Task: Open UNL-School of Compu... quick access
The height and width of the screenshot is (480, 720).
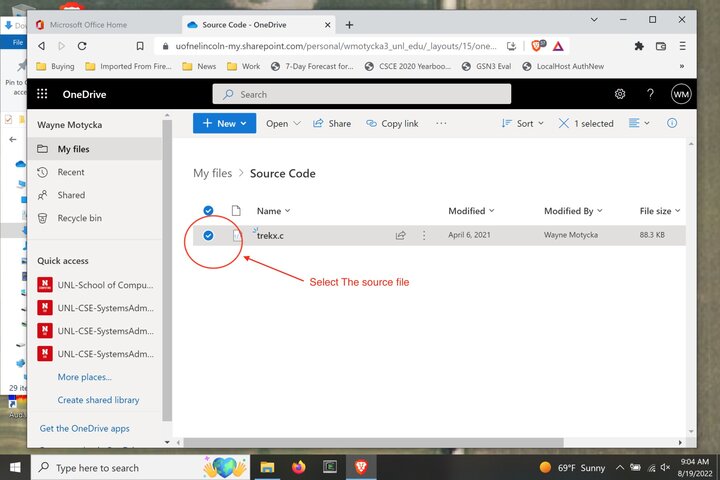Action: [x=96, y=285]
